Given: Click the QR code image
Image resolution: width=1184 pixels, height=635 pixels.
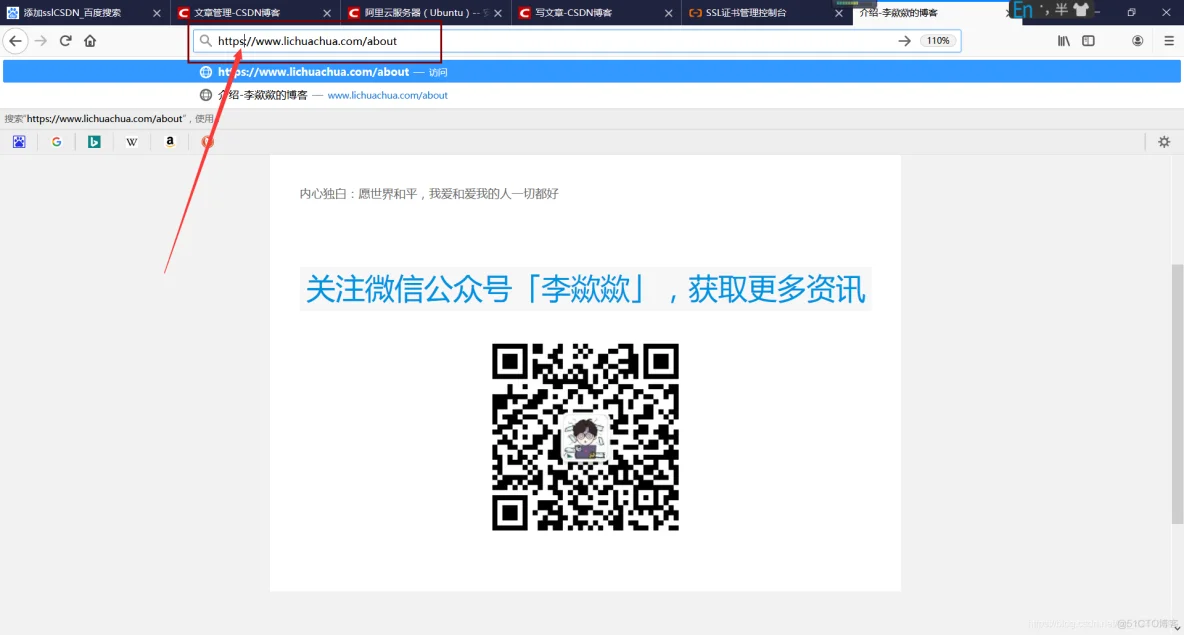Looking at the screenshot, I should [585, 437].
